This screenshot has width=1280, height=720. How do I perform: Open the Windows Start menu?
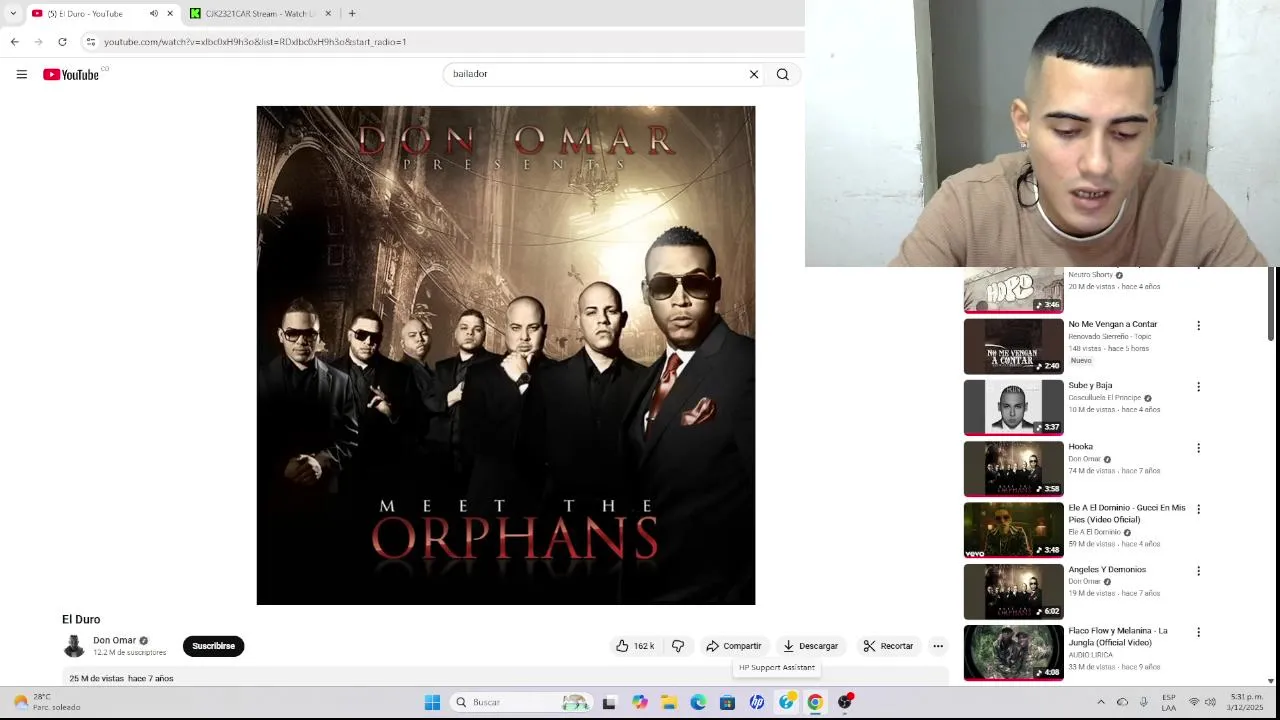tap(432, 702)
